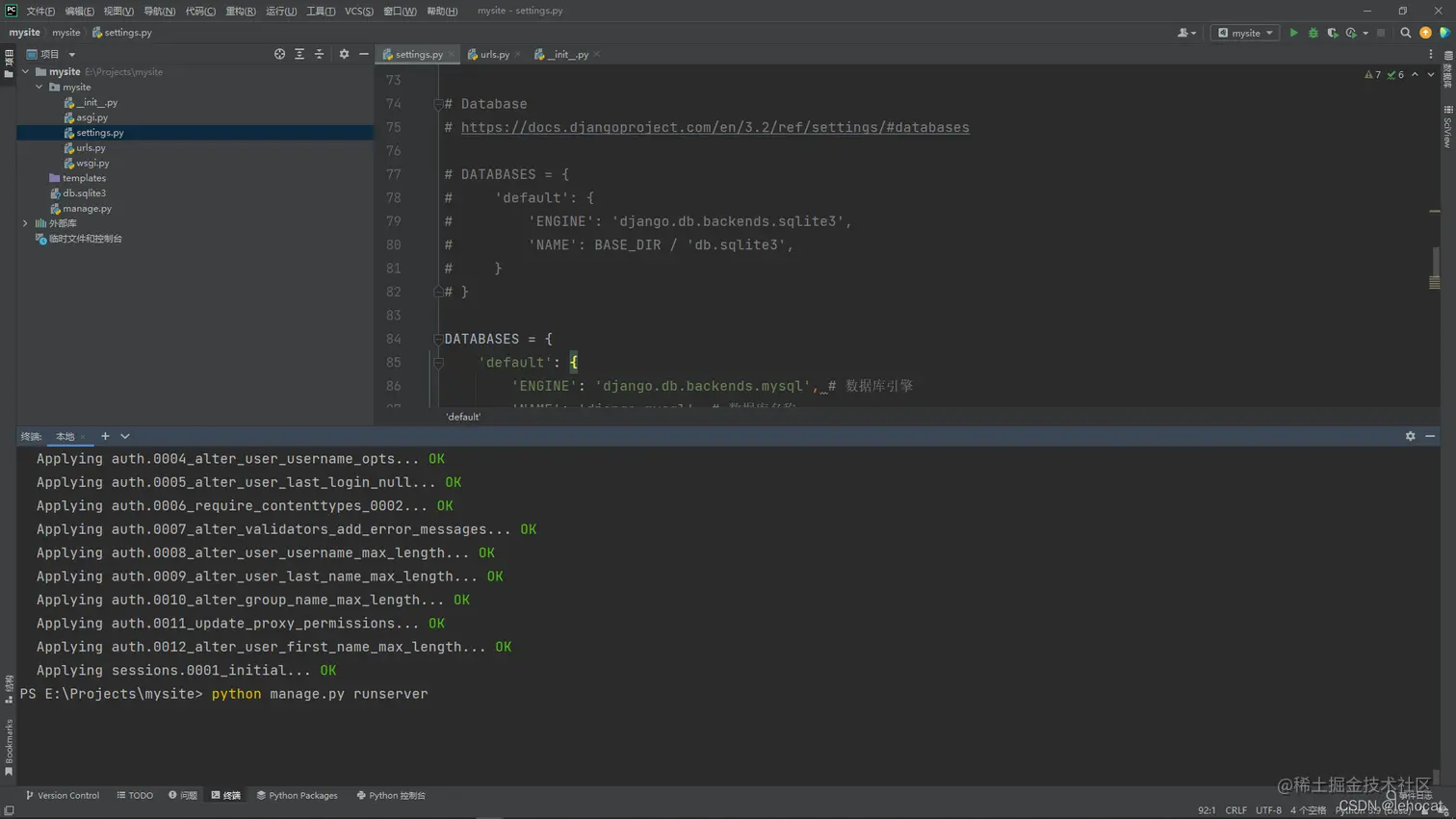Viewport: 1456px width, 819px height.
Task: Open Search Everywhere magnifier icon
Action: click(1405, 33)
